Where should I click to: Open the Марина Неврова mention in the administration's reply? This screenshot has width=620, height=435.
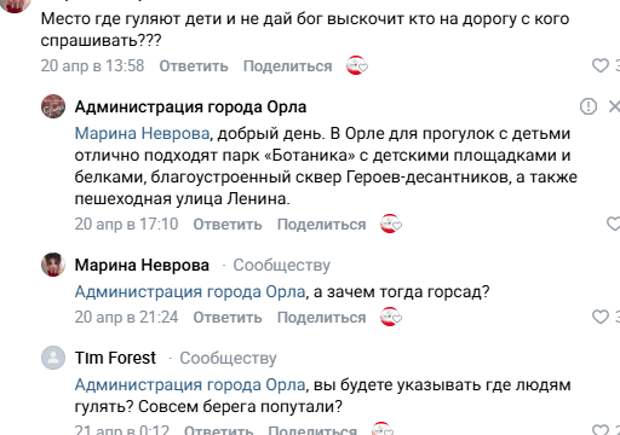tap(141, 132)
